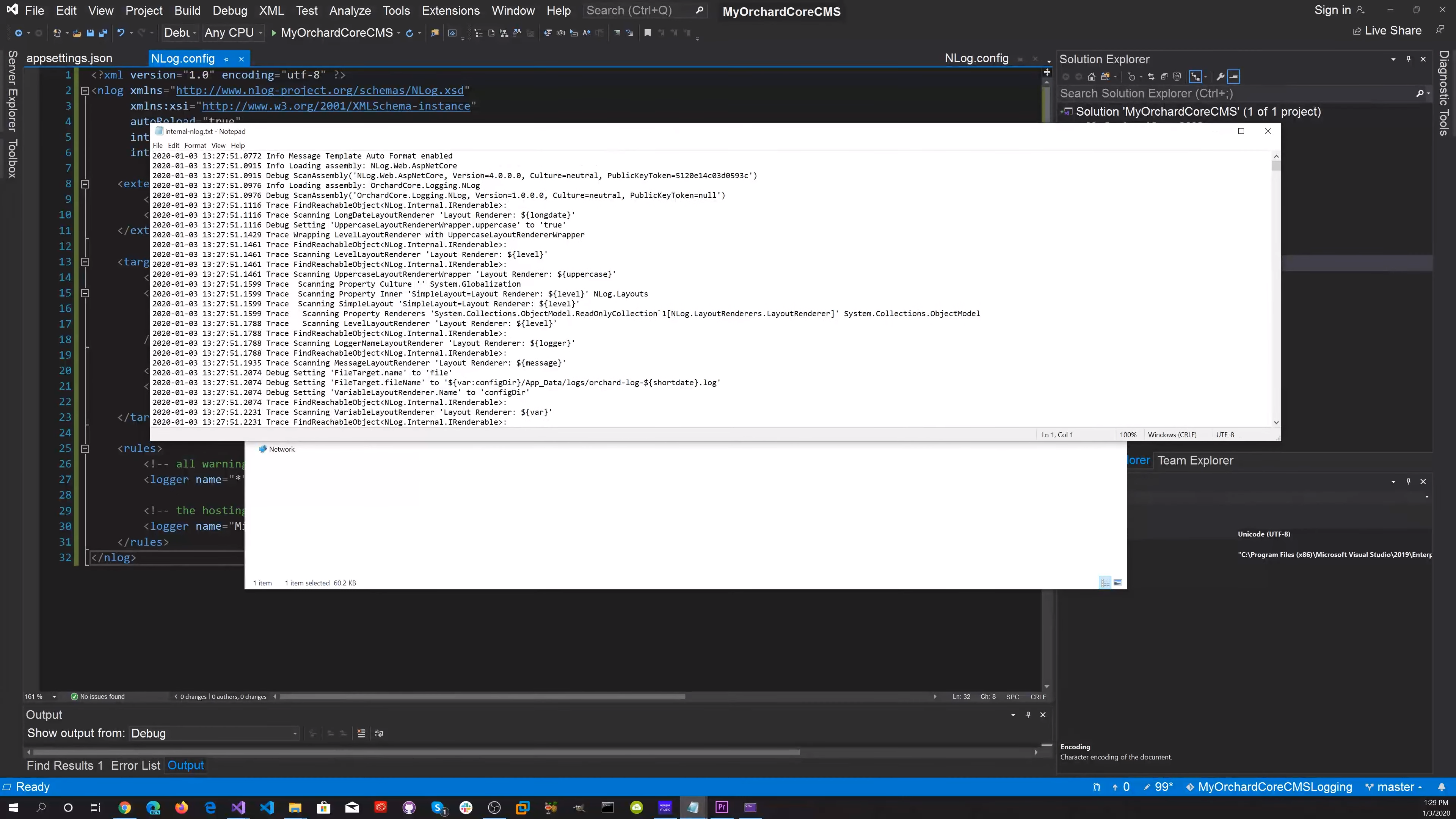1456x819 pixels.
Task: Collapse the extensions element on line 8
Action: pyautogui.click(x=85, y=184)
